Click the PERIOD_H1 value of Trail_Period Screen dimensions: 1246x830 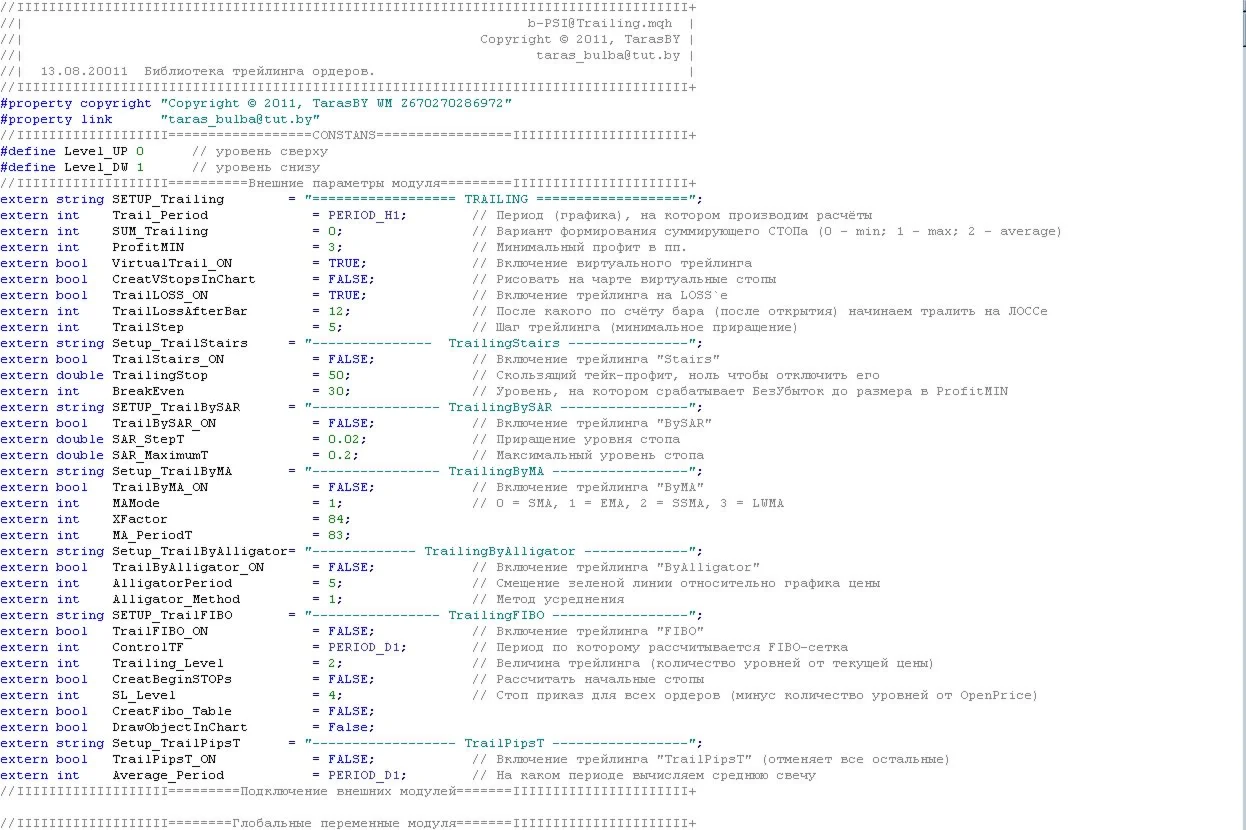pos(364,215)
